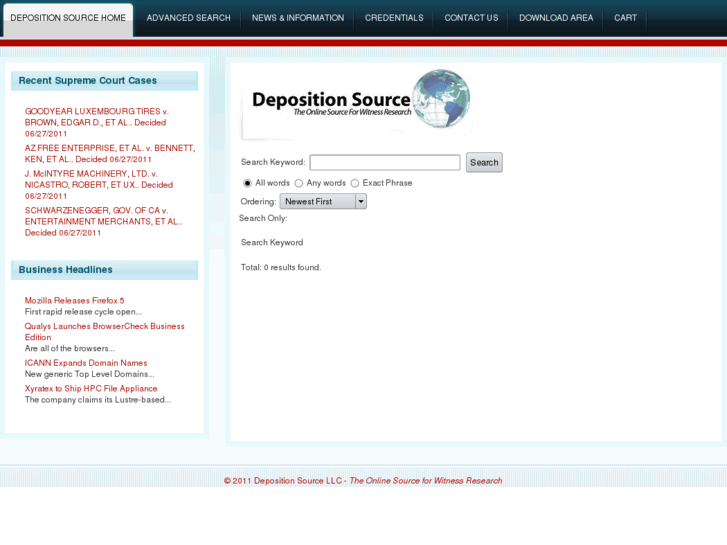Click 'Are all of the browsers...' text
The image size is (727, 545).
click(70, 348)
